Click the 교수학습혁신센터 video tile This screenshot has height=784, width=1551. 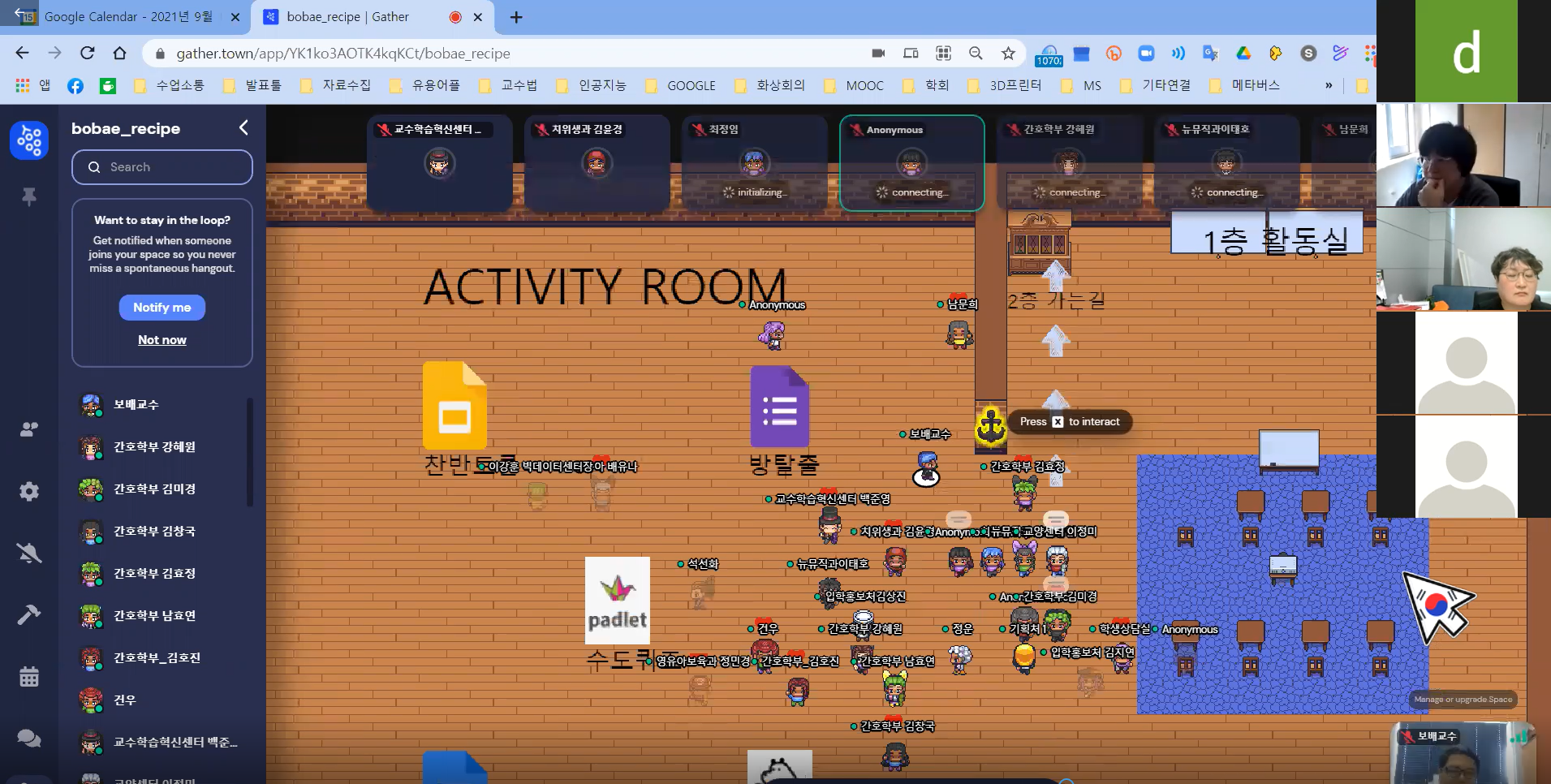(439, 163)
